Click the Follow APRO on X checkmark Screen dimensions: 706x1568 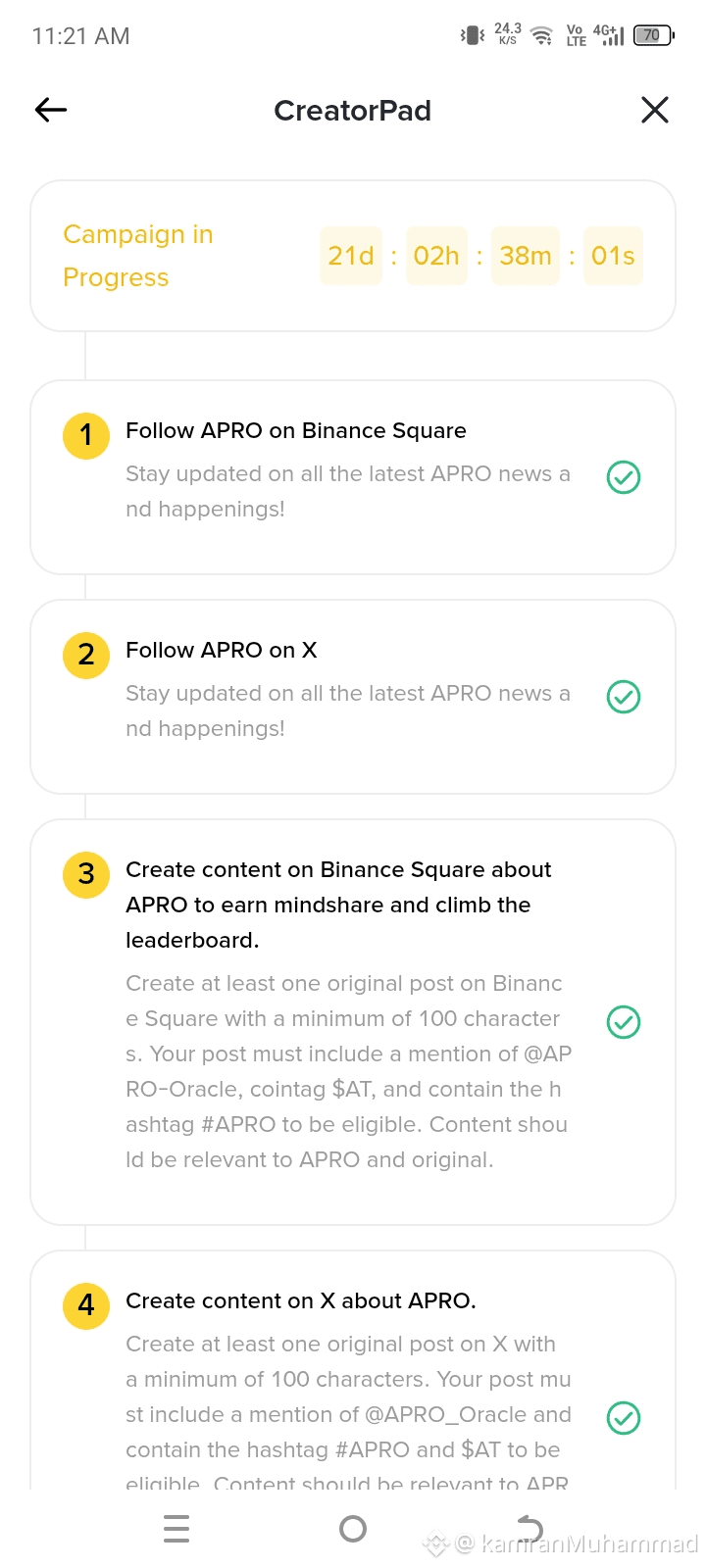click(624, 697)
